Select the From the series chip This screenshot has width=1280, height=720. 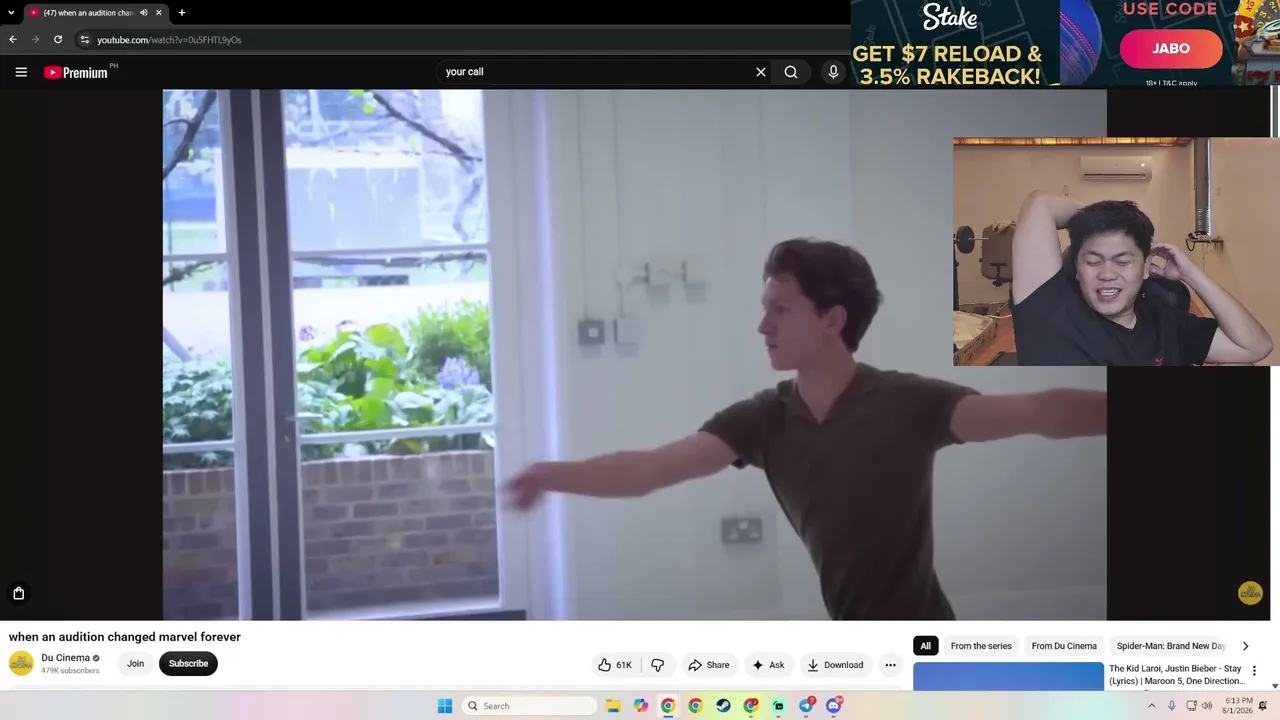[981, 646]
